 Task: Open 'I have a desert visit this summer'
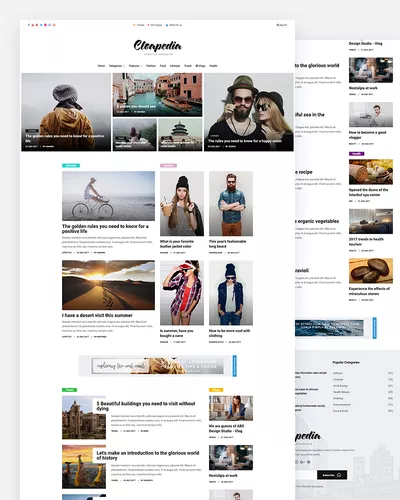(x=97, y=315)
